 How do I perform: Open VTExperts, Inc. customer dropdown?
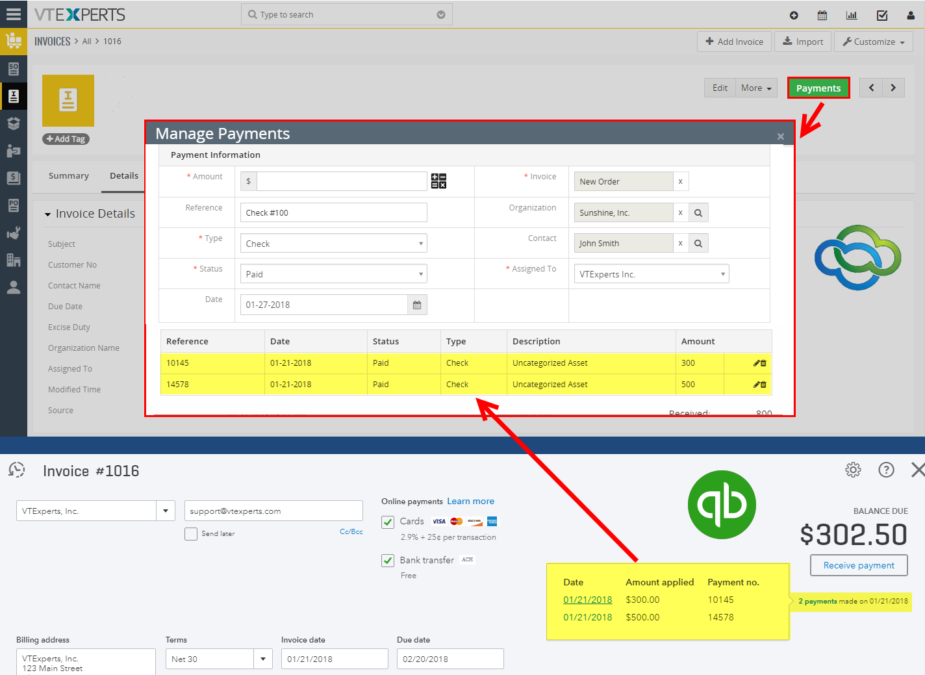tap(166, 511)
